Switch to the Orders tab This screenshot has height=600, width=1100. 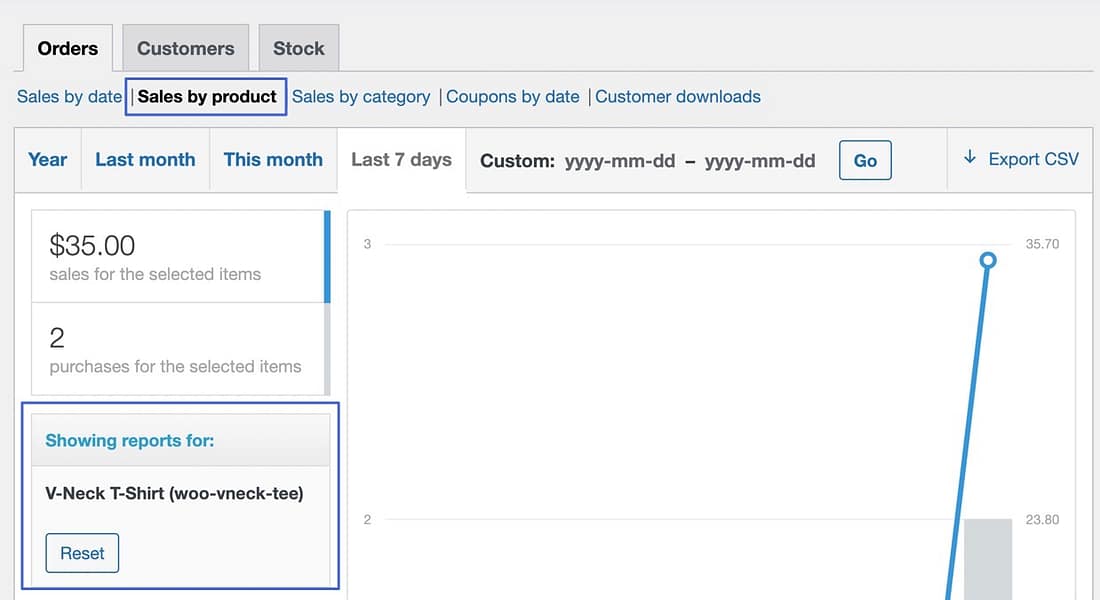point(67,47)
